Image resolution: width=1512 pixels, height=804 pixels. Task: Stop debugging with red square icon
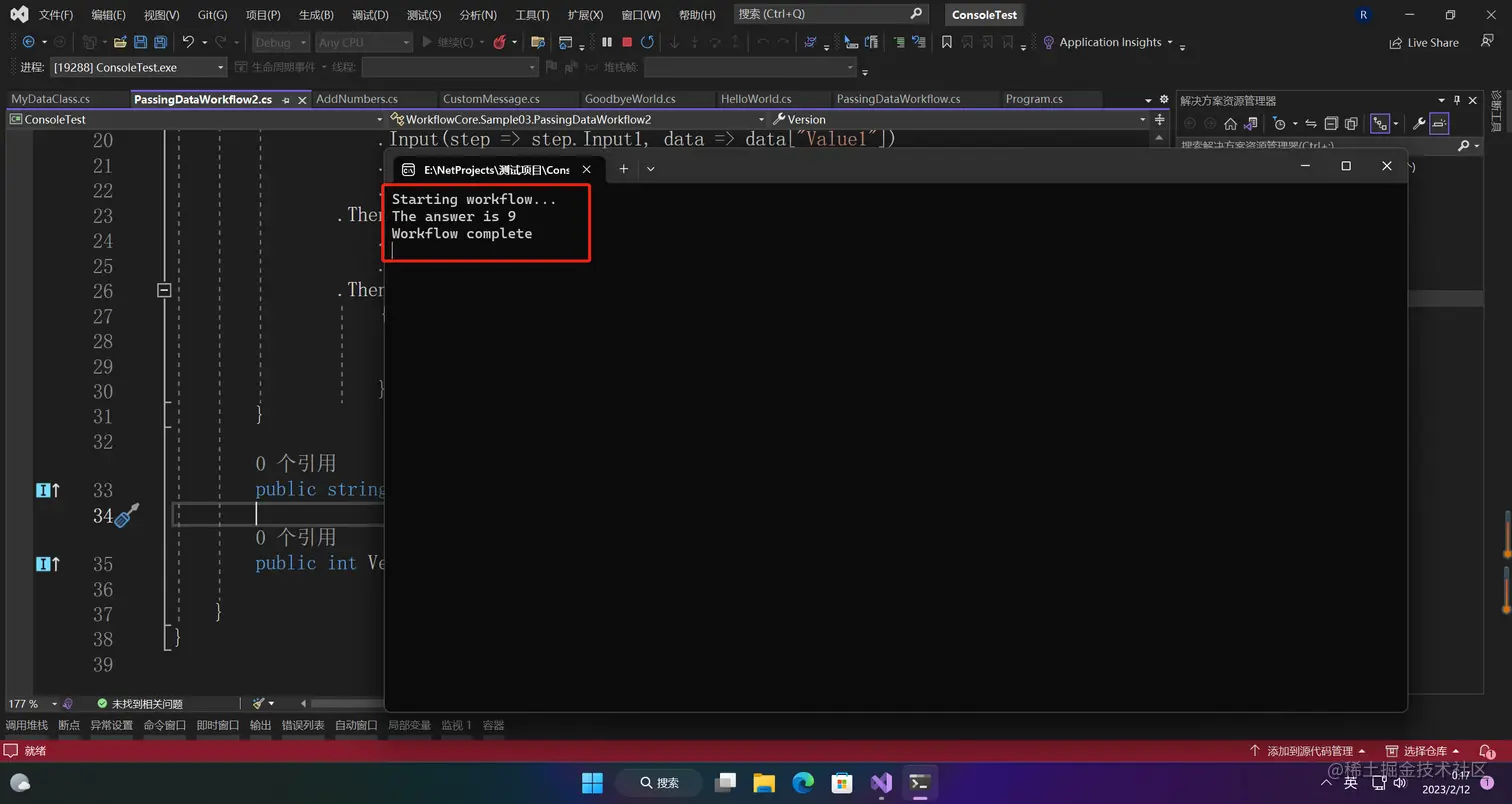[x=627, y=42]
